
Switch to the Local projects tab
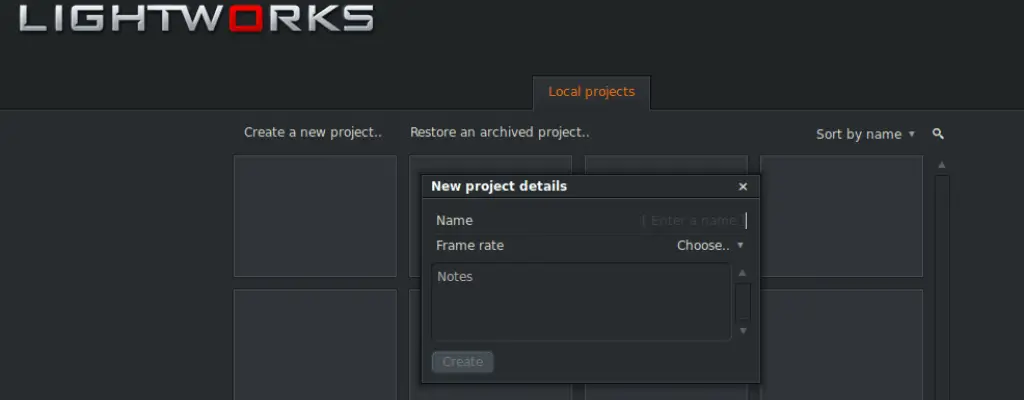(x=591, y=92)
